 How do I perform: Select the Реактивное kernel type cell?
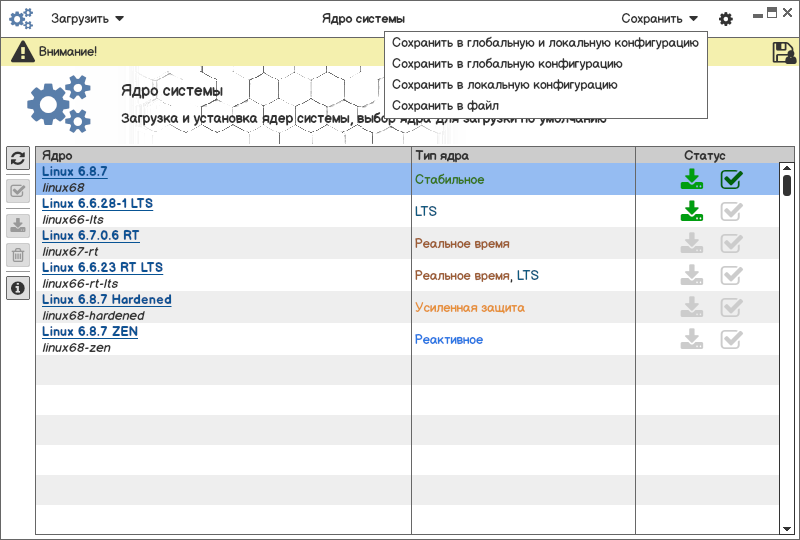coord(523,339)
